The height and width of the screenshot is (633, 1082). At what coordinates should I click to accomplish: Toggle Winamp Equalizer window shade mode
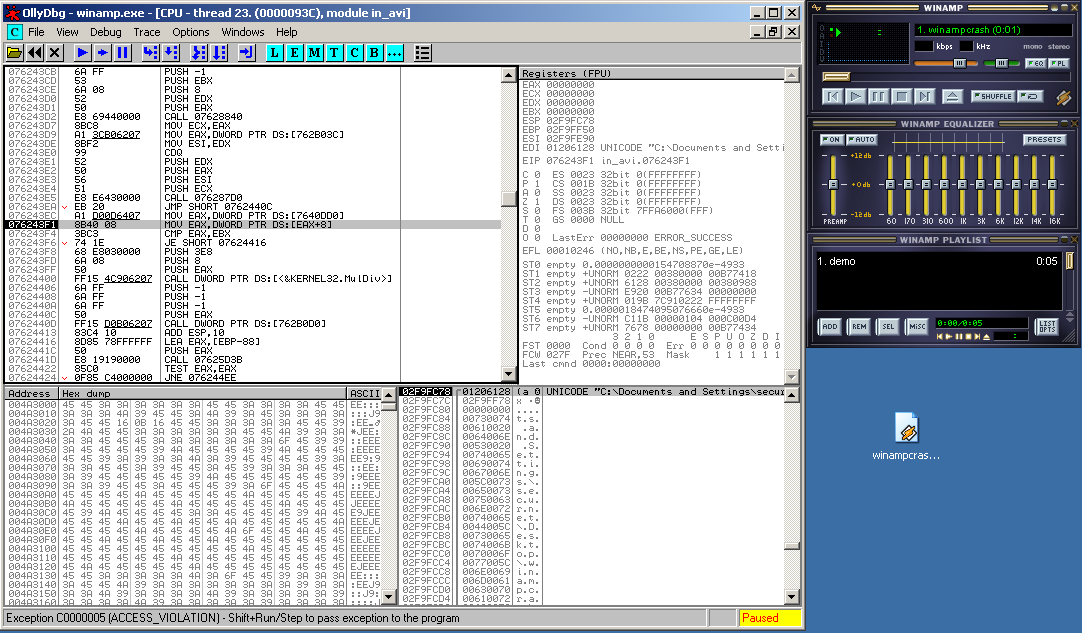(1065, 124)
